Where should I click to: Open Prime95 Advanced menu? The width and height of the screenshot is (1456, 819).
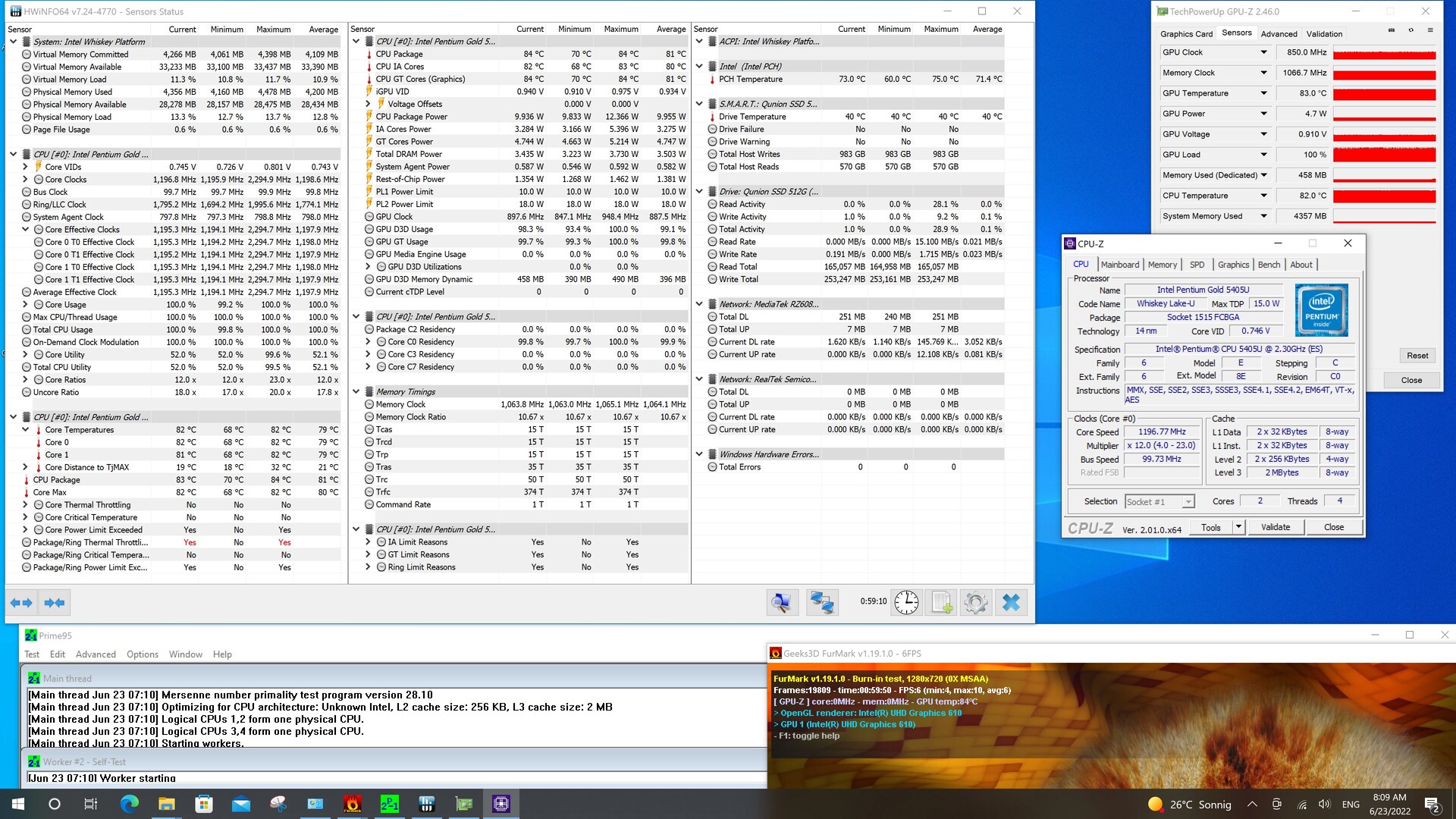[x=96, y=654]
